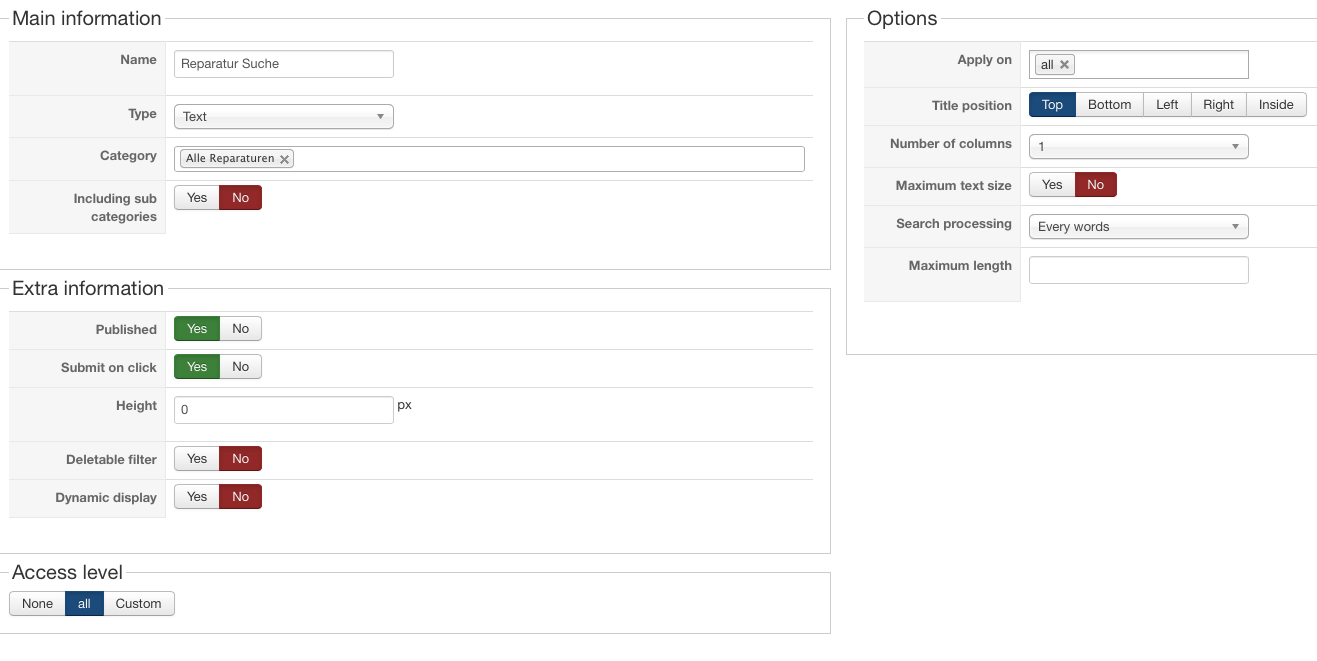Viewport: 1317px width, 661px height.
Task: Select Right title position
Action: [1218, 105]
